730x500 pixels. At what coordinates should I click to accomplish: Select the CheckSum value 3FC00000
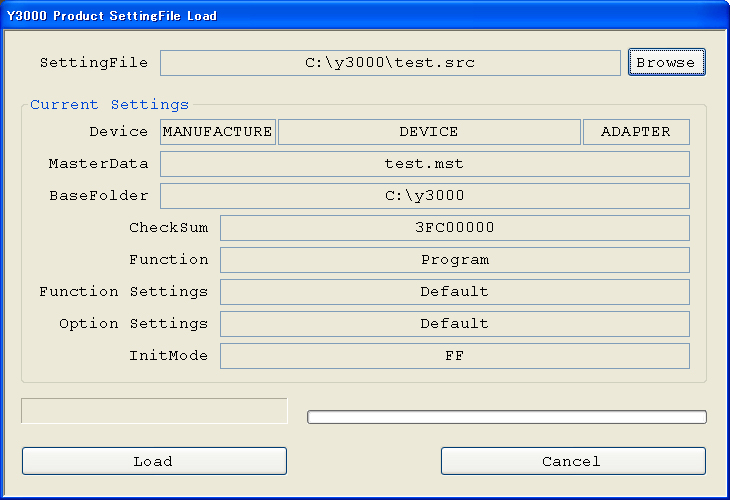click(x=455, y=228)
